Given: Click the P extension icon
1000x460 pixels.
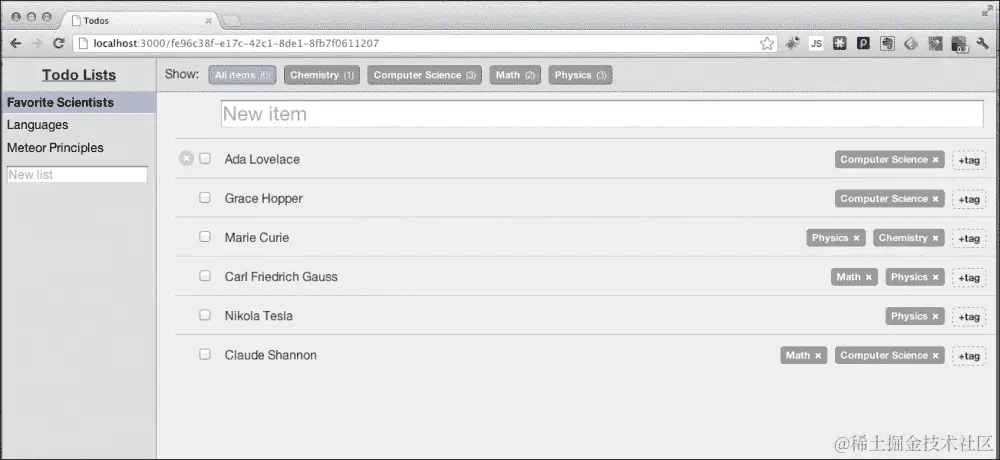Looking at the screenshot, I should pos(864,43).
